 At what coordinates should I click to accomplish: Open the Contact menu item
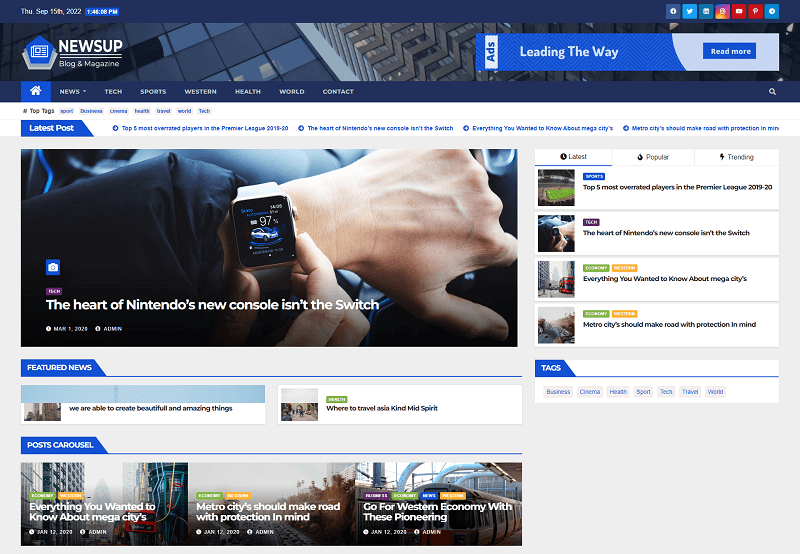pos(338,92)
